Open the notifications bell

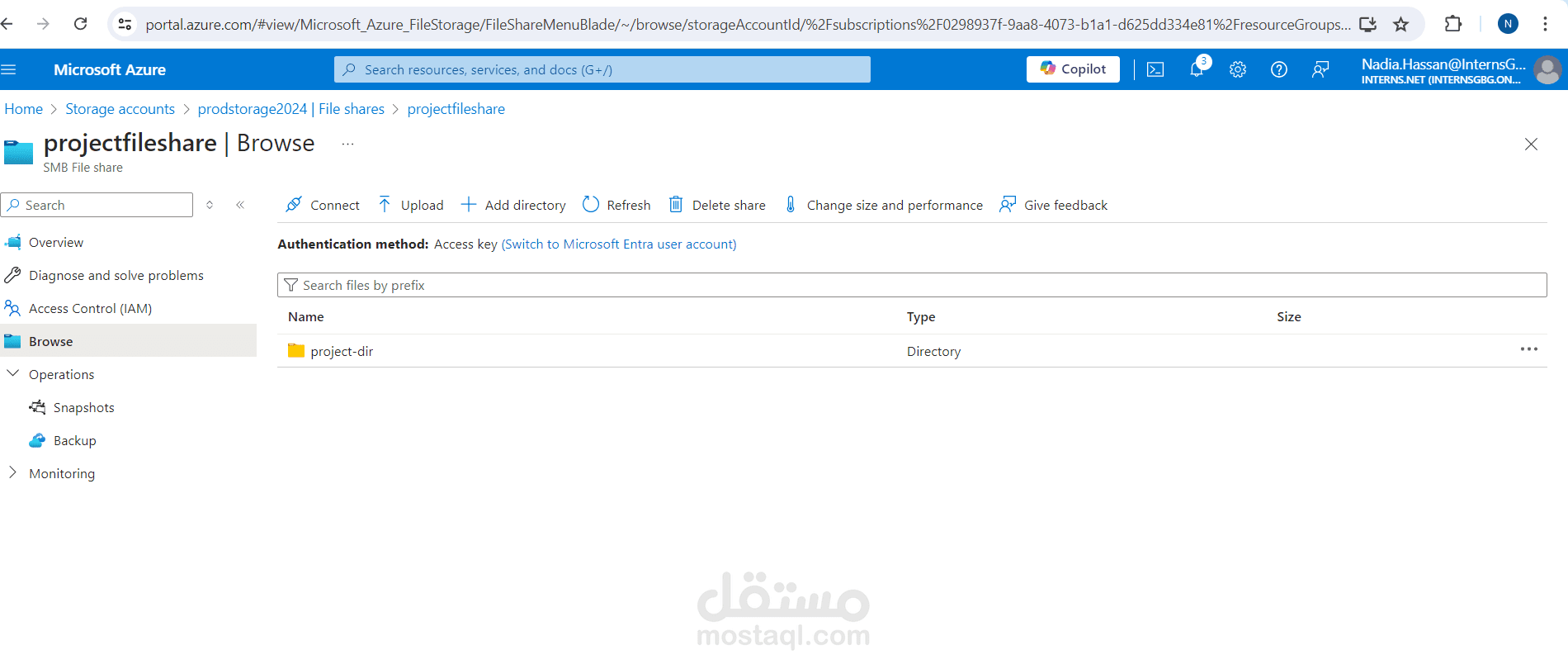[1197, 69]
